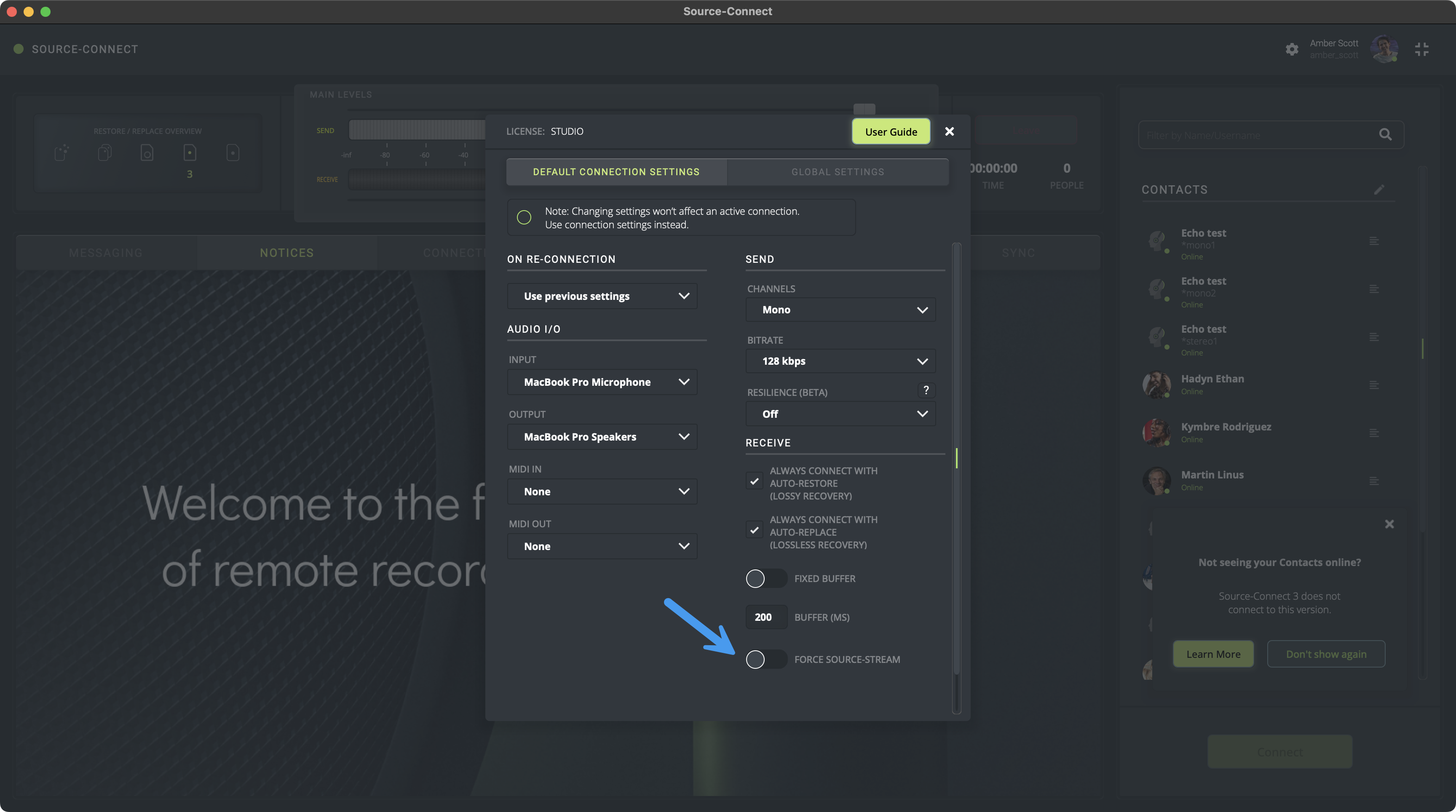This screenshot has width=1456, height=812.
Task: Turn on the Fixed Buffer toggle
Action: [x=765, y=579]
